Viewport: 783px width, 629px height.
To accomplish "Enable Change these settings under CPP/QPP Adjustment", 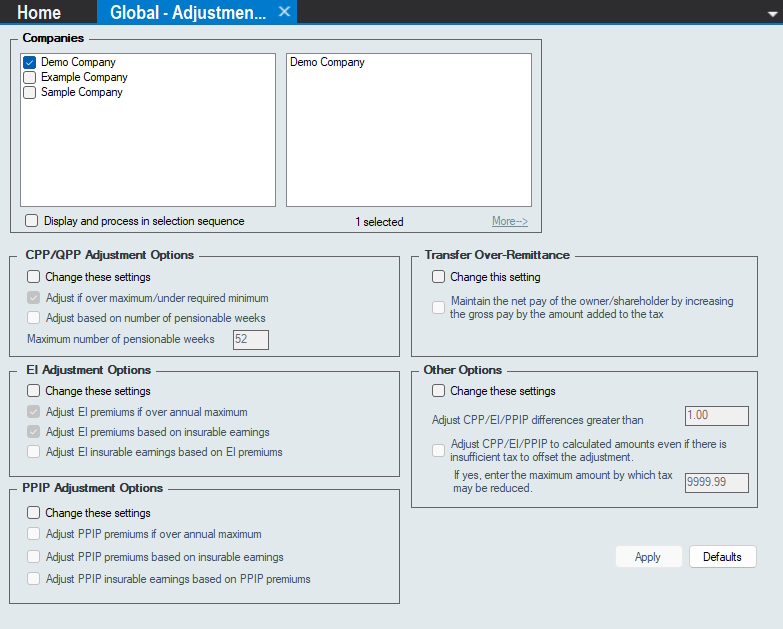I will [34, 277].
